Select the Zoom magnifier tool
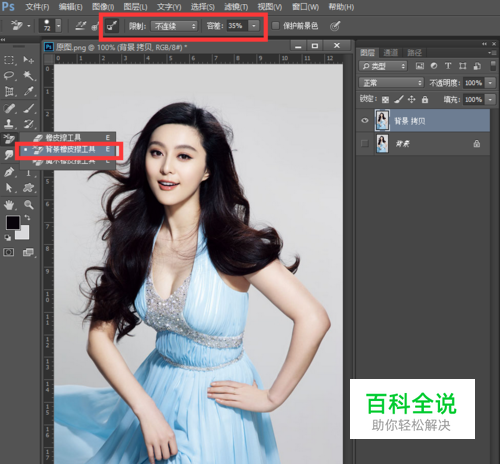This screenshot has height=464, width=500. coord(29,204)
